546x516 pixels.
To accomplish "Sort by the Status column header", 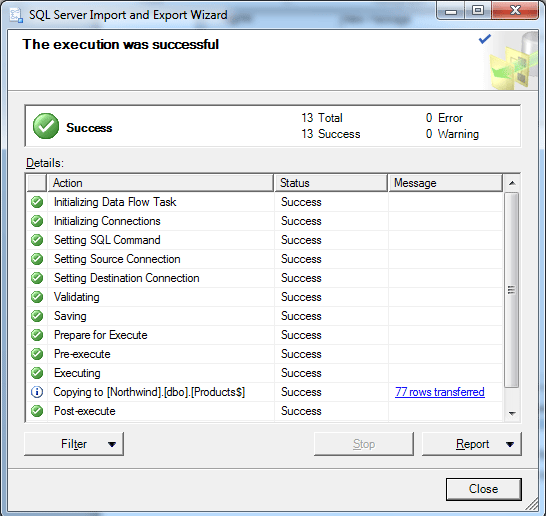I will (331, 183).
